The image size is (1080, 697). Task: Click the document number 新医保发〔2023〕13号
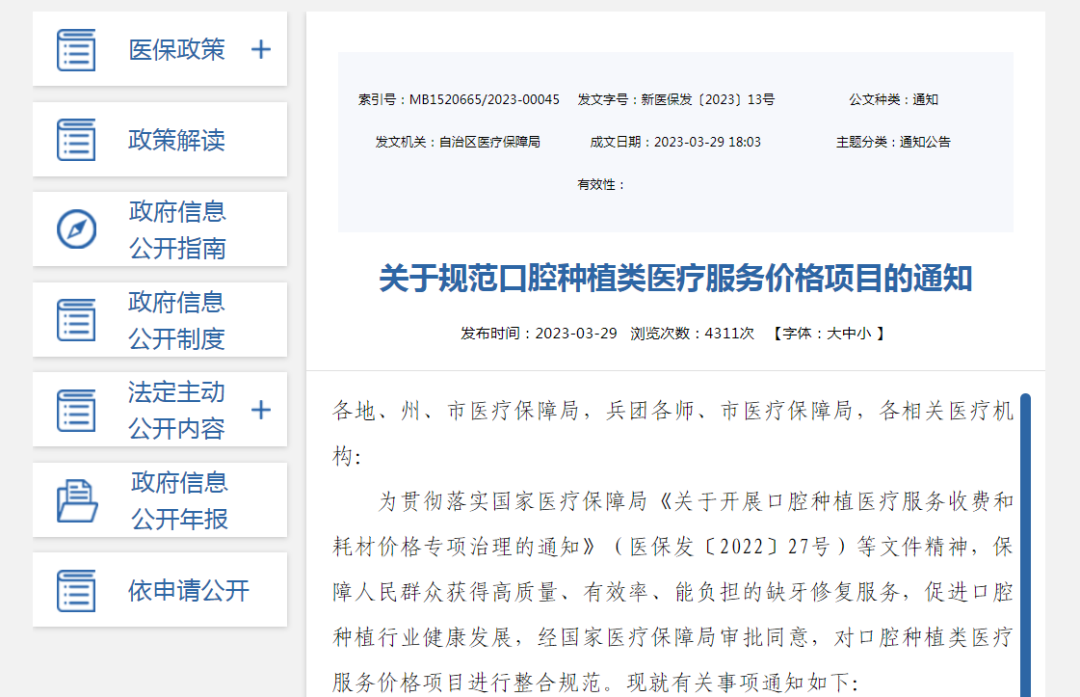pos(707,100)
